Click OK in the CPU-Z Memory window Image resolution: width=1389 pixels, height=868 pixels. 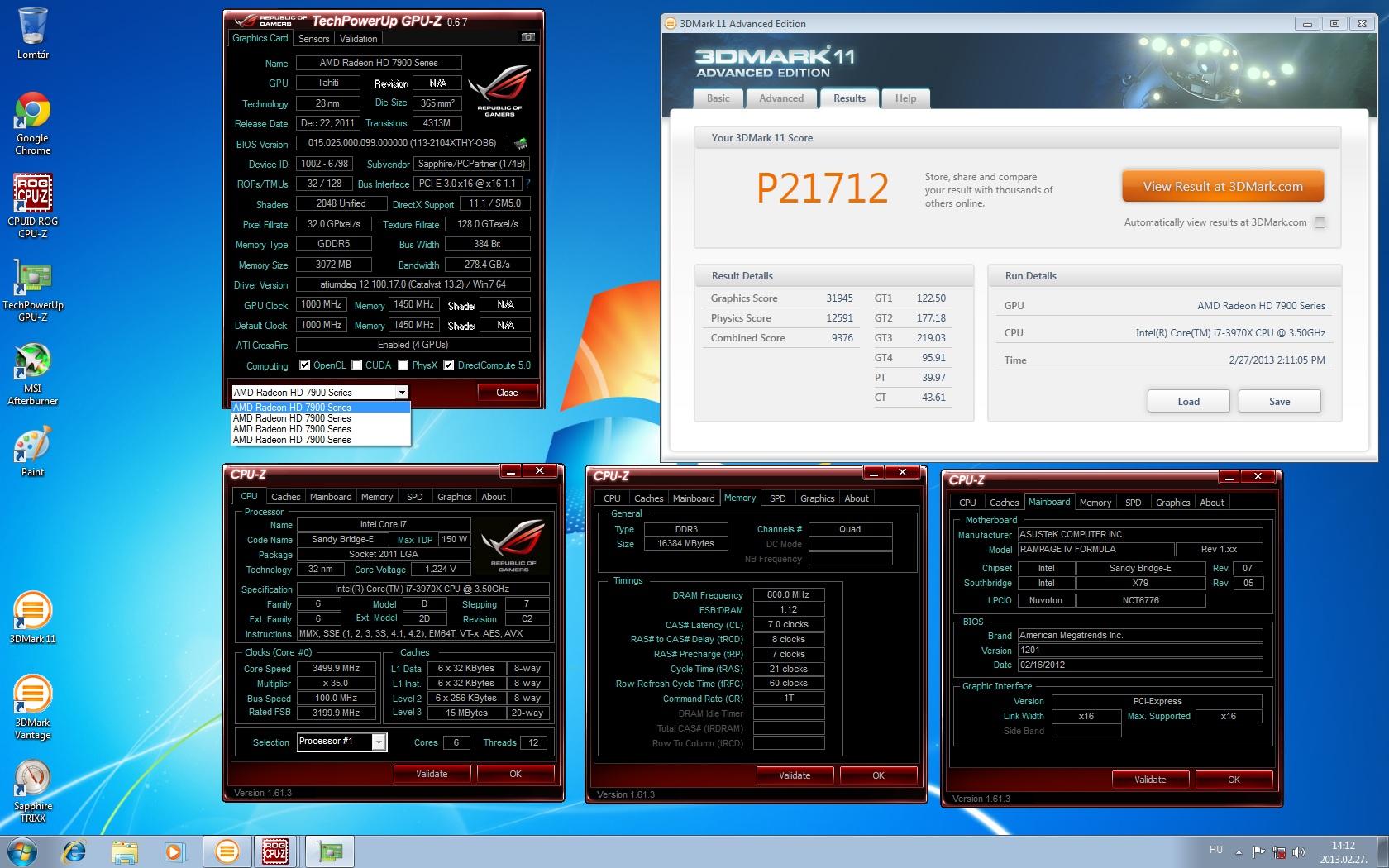tap(878, 775)
